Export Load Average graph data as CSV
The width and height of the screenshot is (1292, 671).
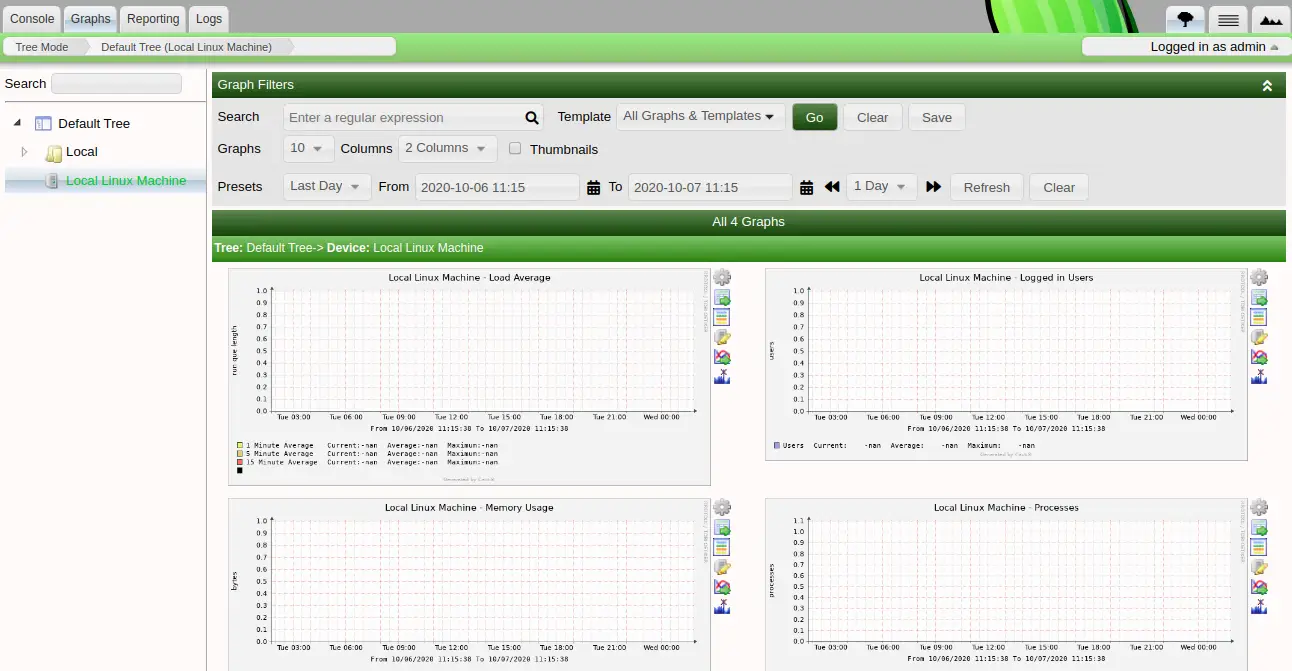pos(722,298)
